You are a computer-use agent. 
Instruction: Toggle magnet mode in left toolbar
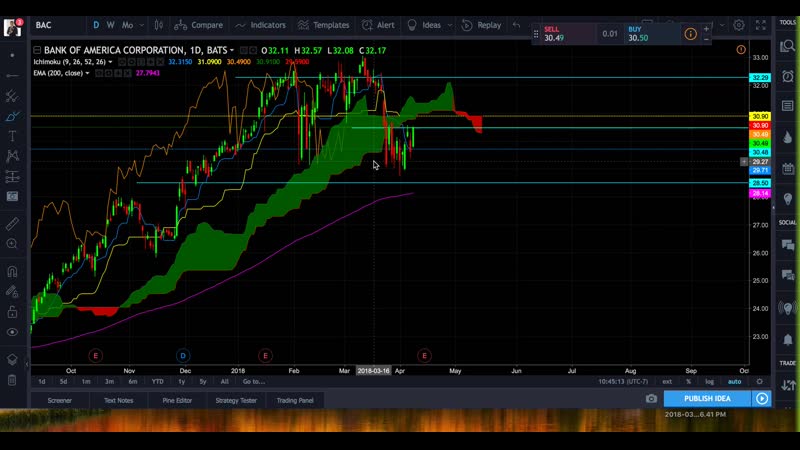tap(12, 271)
